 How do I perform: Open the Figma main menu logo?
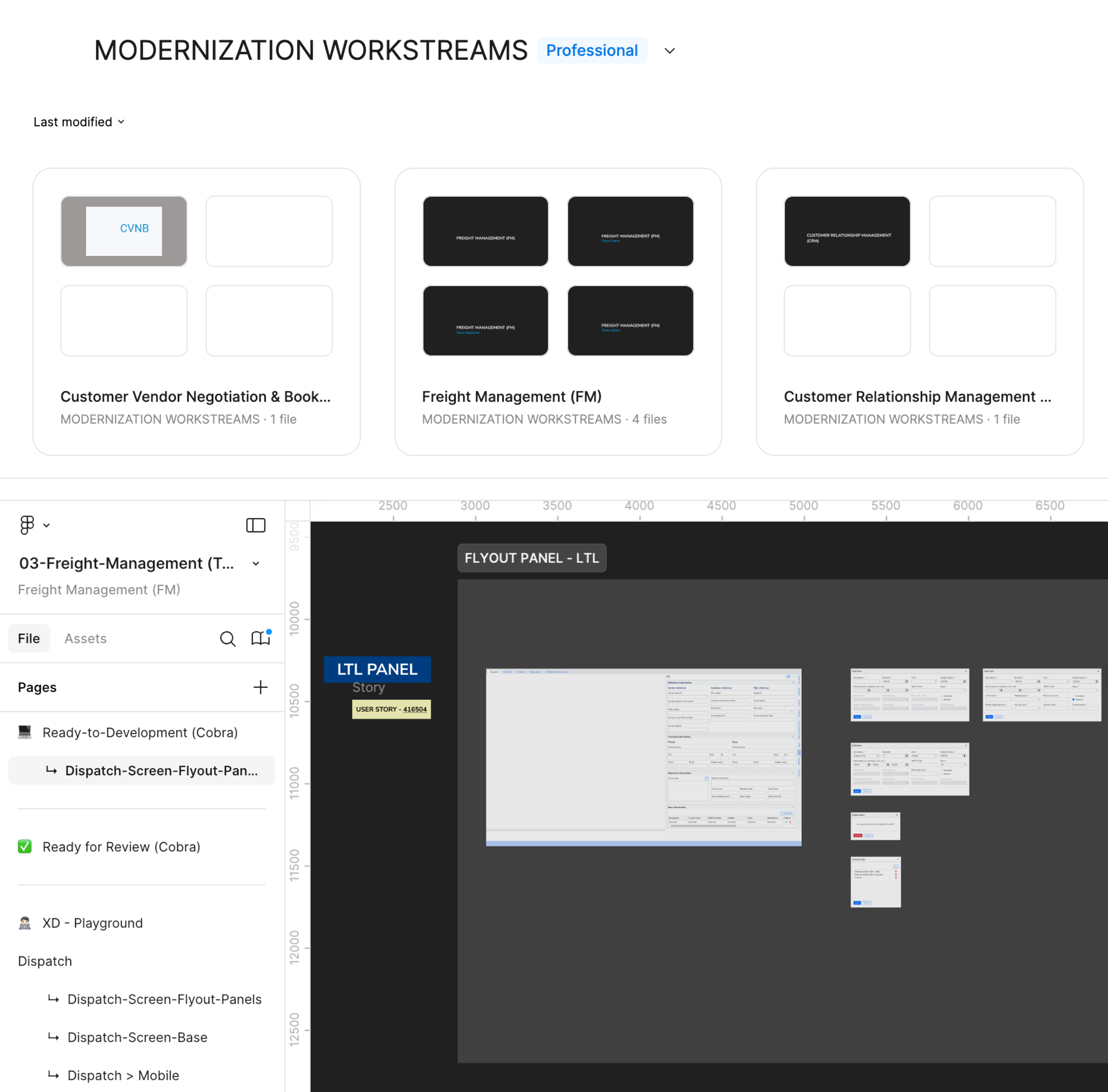[x=27, y=525]
